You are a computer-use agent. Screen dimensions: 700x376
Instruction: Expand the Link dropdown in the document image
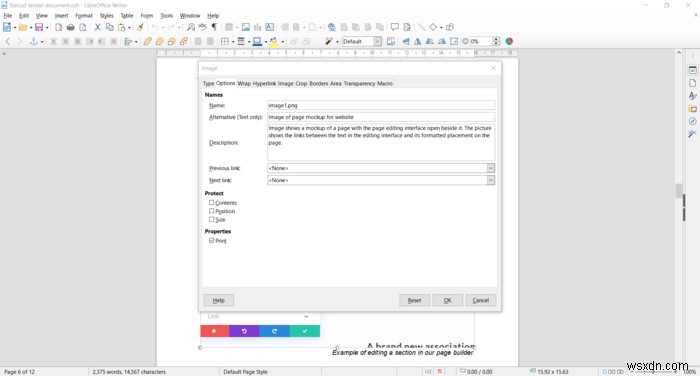pyautogui.click(x=306, y=317)
